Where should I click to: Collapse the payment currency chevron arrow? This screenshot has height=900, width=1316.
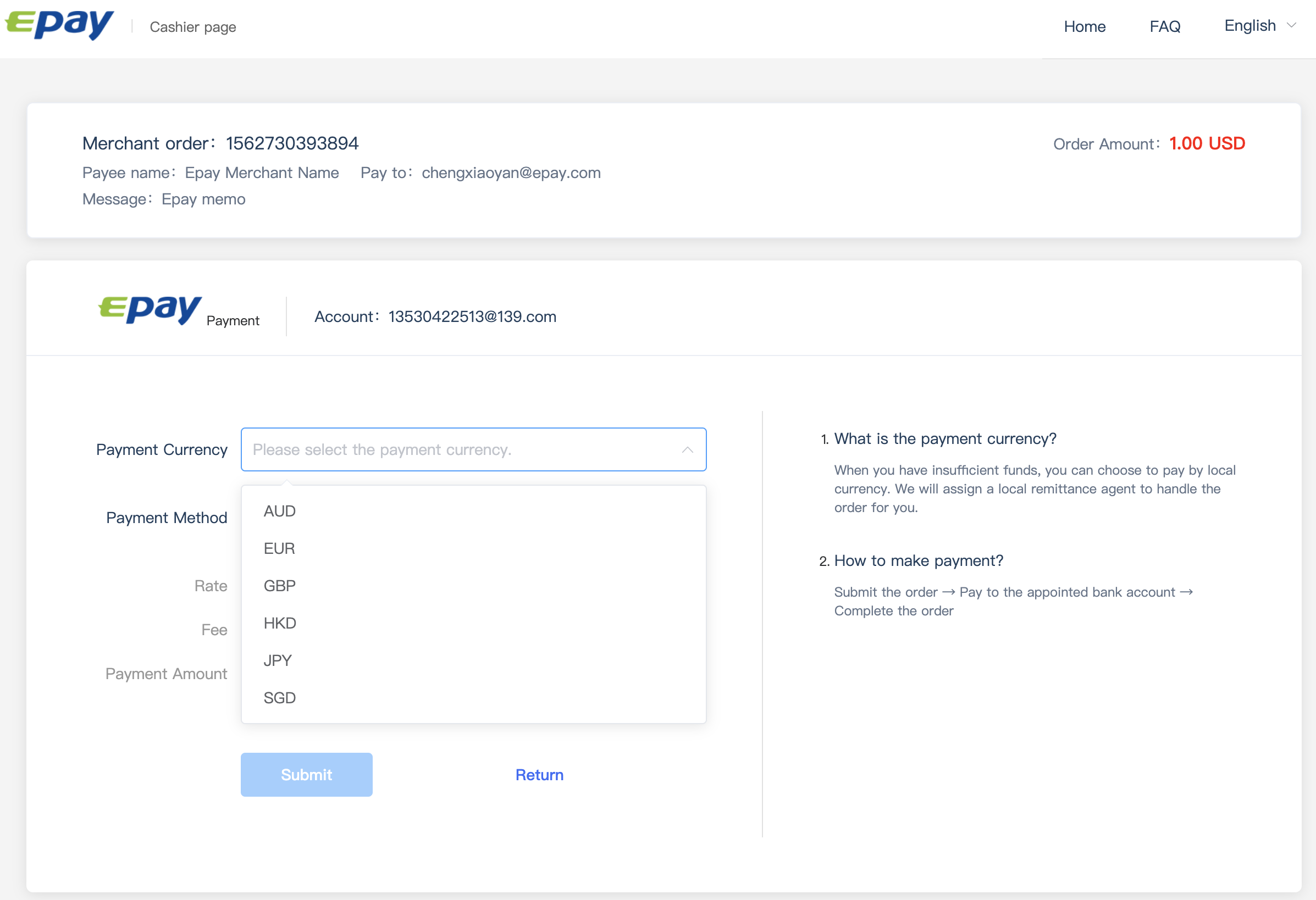(688, 450)
